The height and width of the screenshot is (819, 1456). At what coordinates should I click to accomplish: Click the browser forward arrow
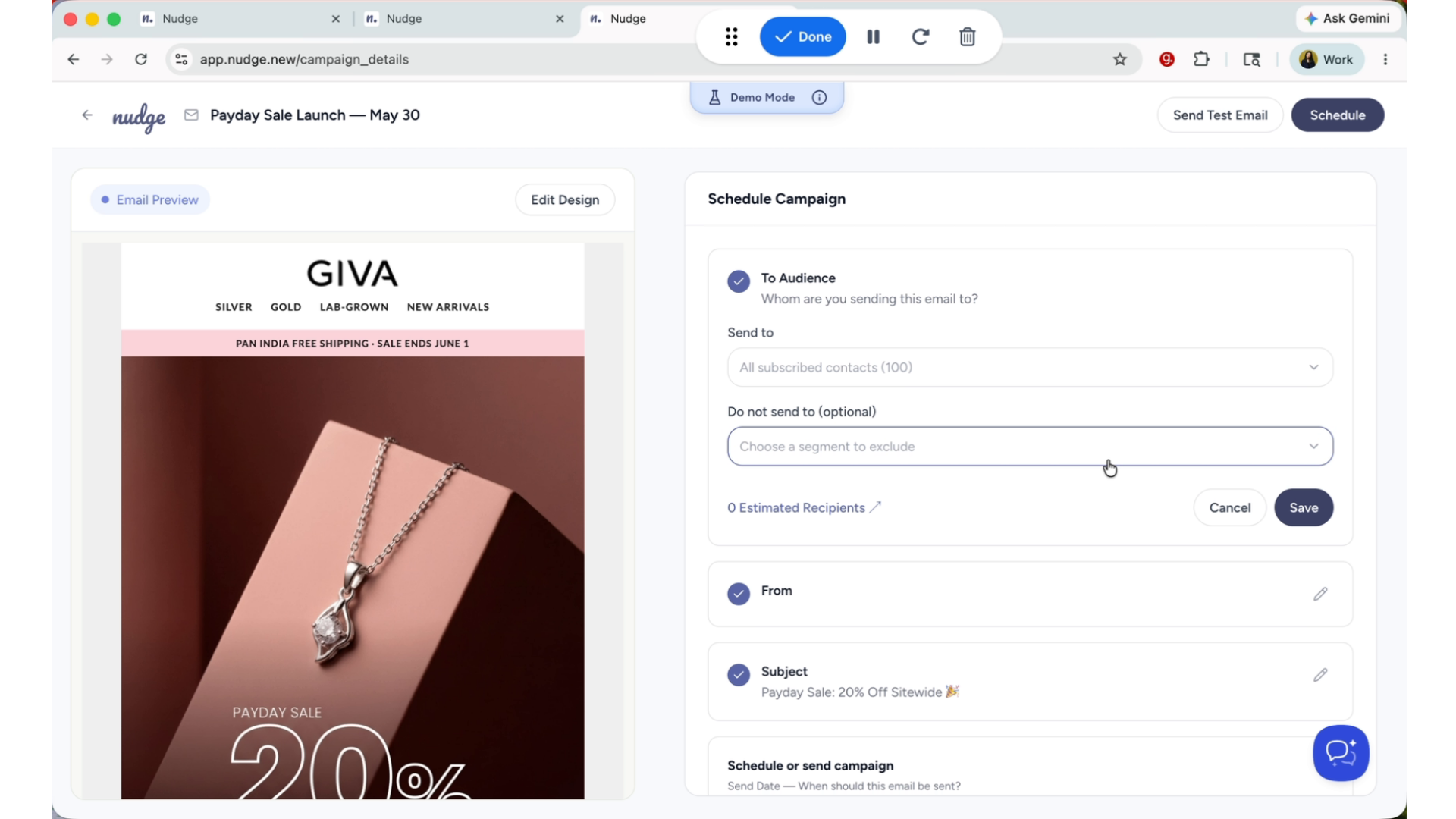pos(107,59)
